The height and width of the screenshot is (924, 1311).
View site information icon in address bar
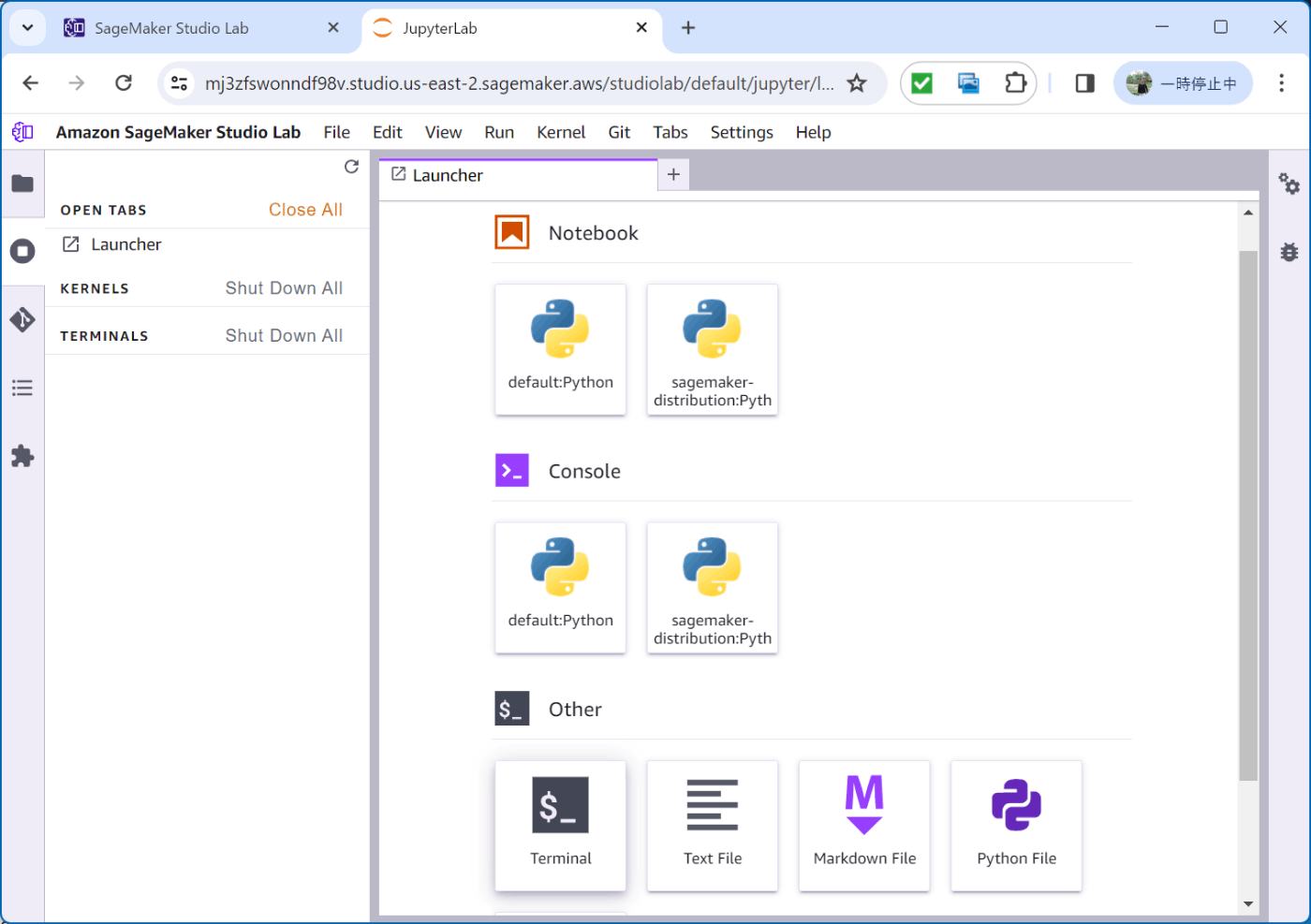179,83
